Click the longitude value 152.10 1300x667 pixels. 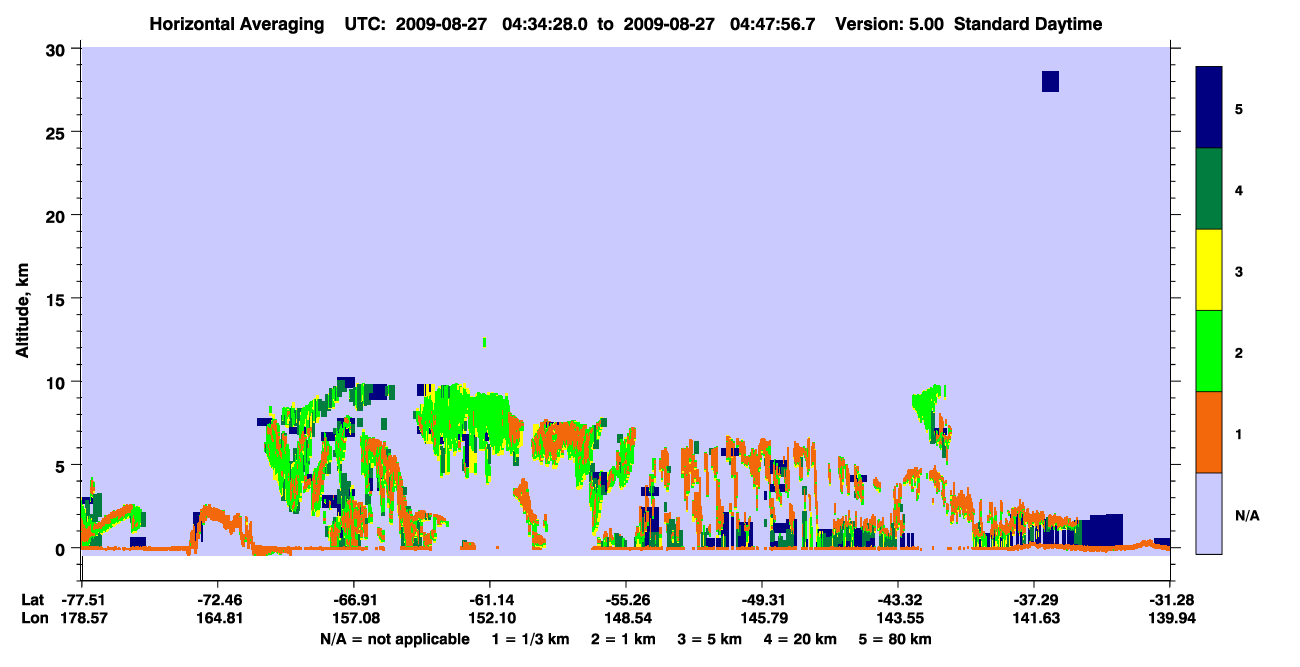click(x=490, y=618)
